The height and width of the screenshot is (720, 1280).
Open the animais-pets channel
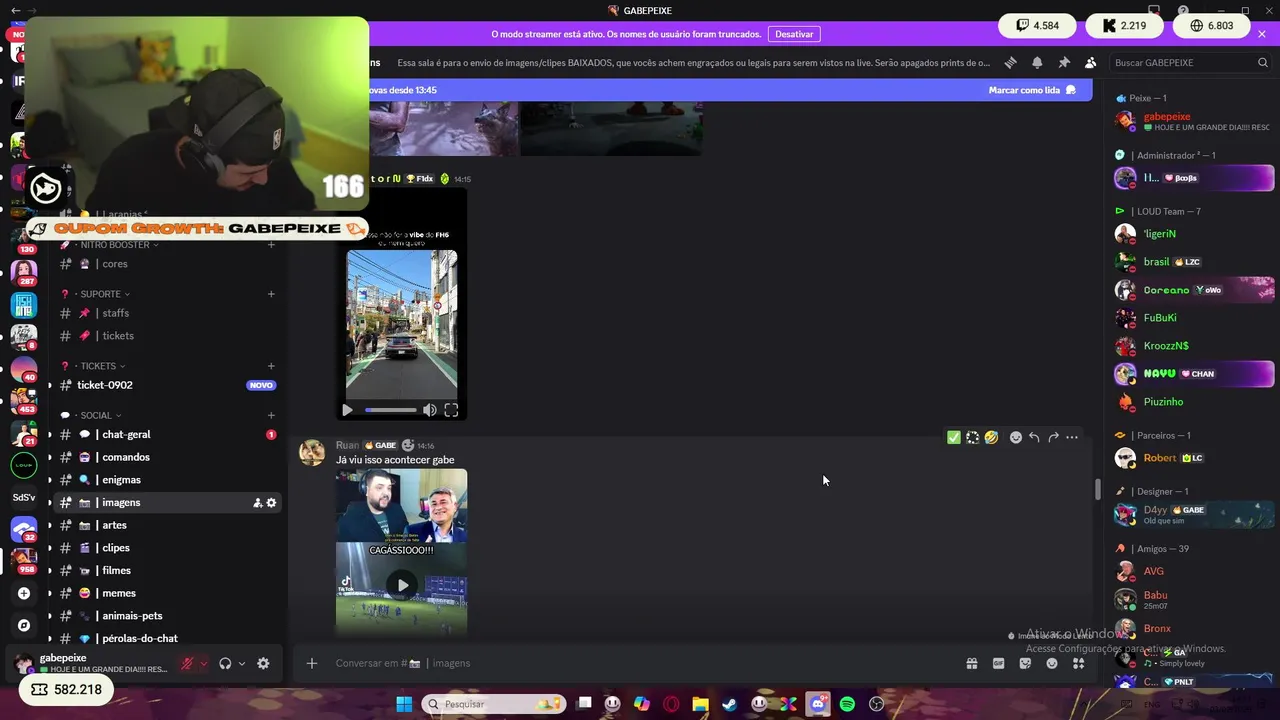pyautogui.click(x=167, y=616)
